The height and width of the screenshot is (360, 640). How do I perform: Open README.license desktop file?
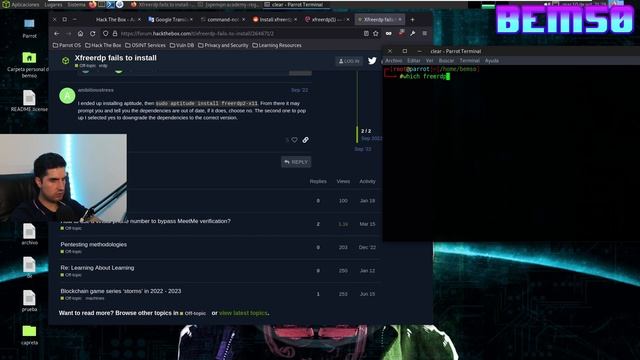pos(29,101)
